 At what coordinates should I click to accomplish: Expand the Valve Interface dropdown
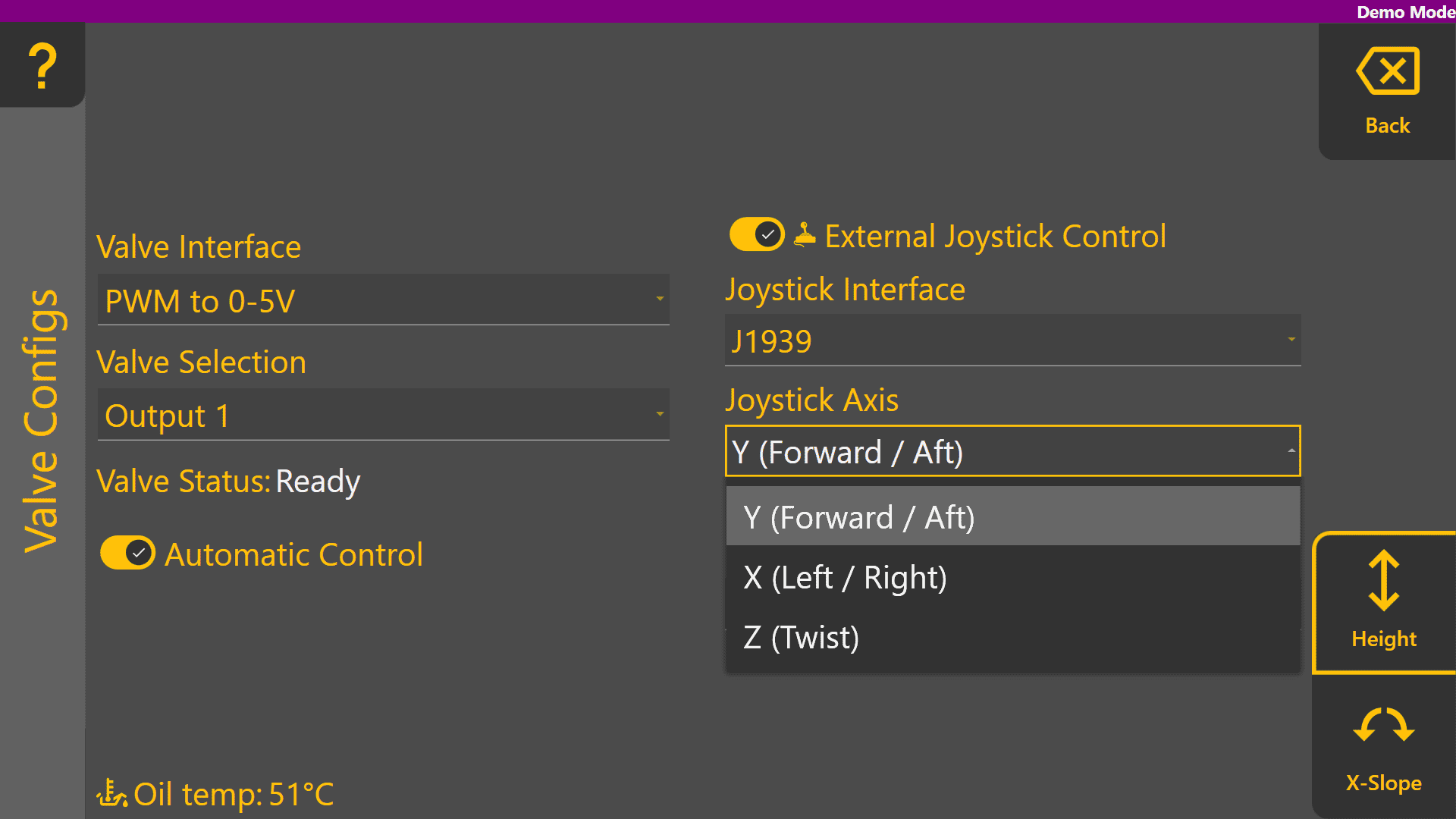[x=383, y=300]
